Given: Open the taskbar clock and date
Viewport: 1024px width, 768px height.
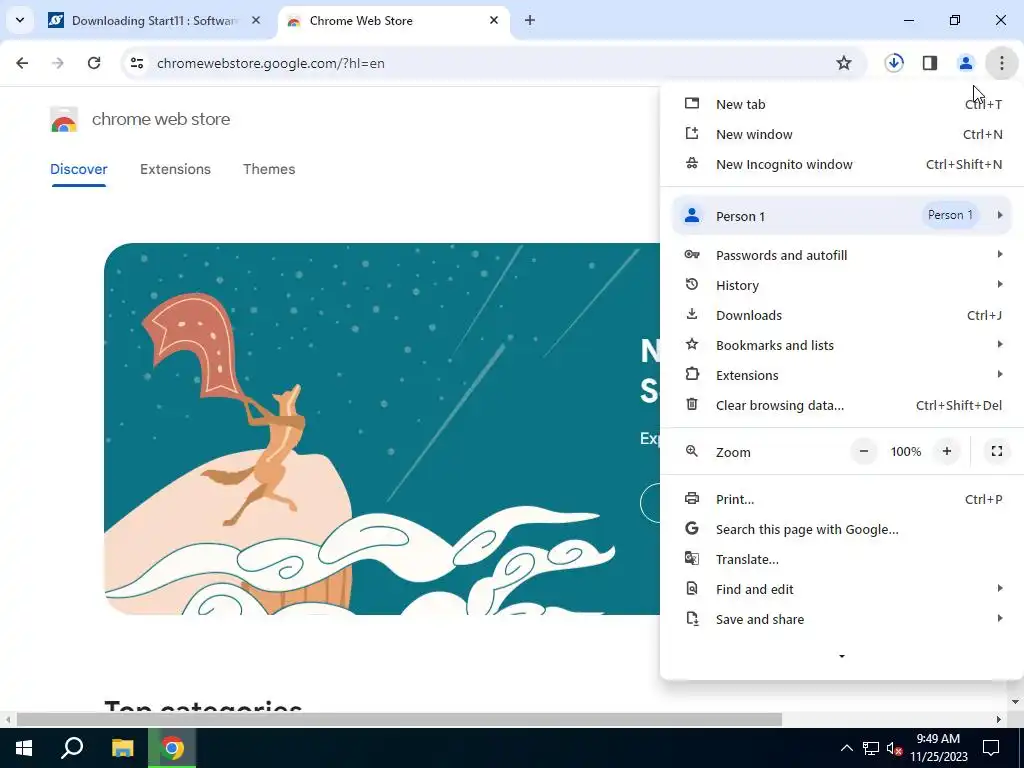Looking at the screenshot, I should coord(938,748).
